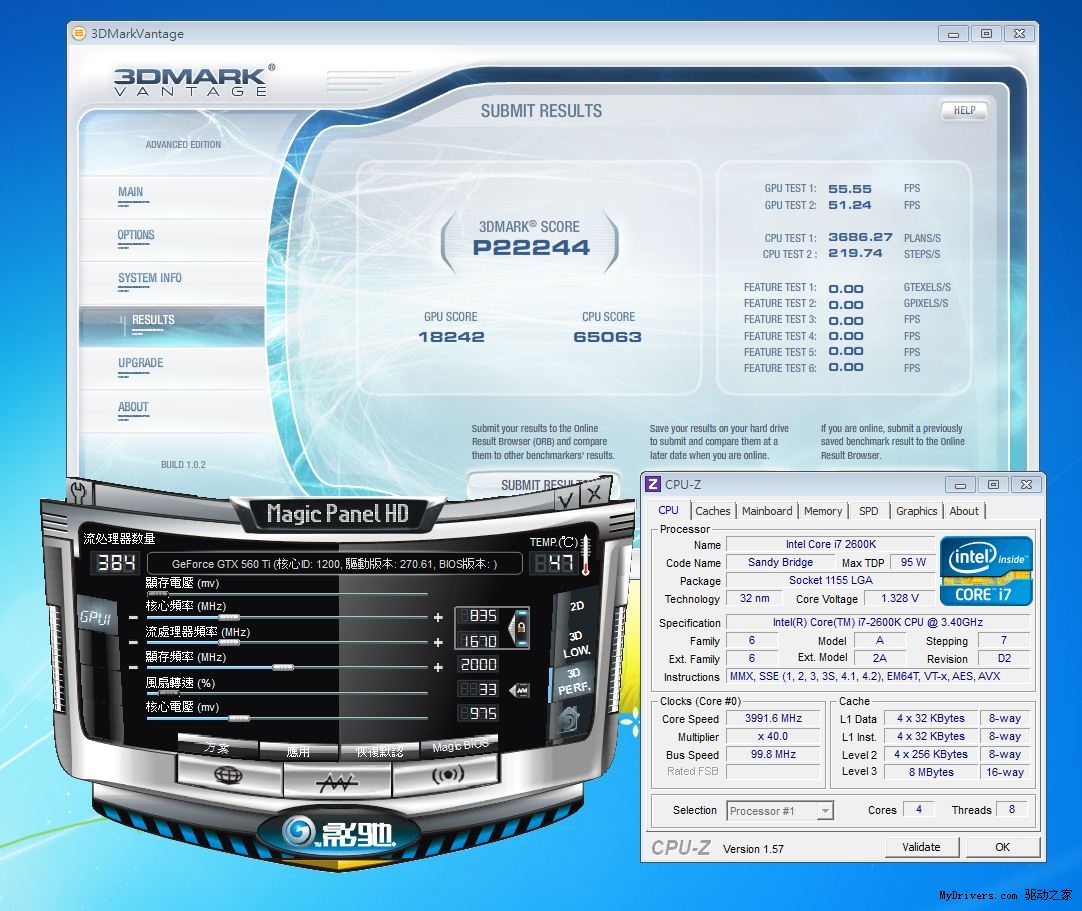1082x911 pixels.
Task: Increase core frequency with the plus icon
Action: click(x=438, y=618)
